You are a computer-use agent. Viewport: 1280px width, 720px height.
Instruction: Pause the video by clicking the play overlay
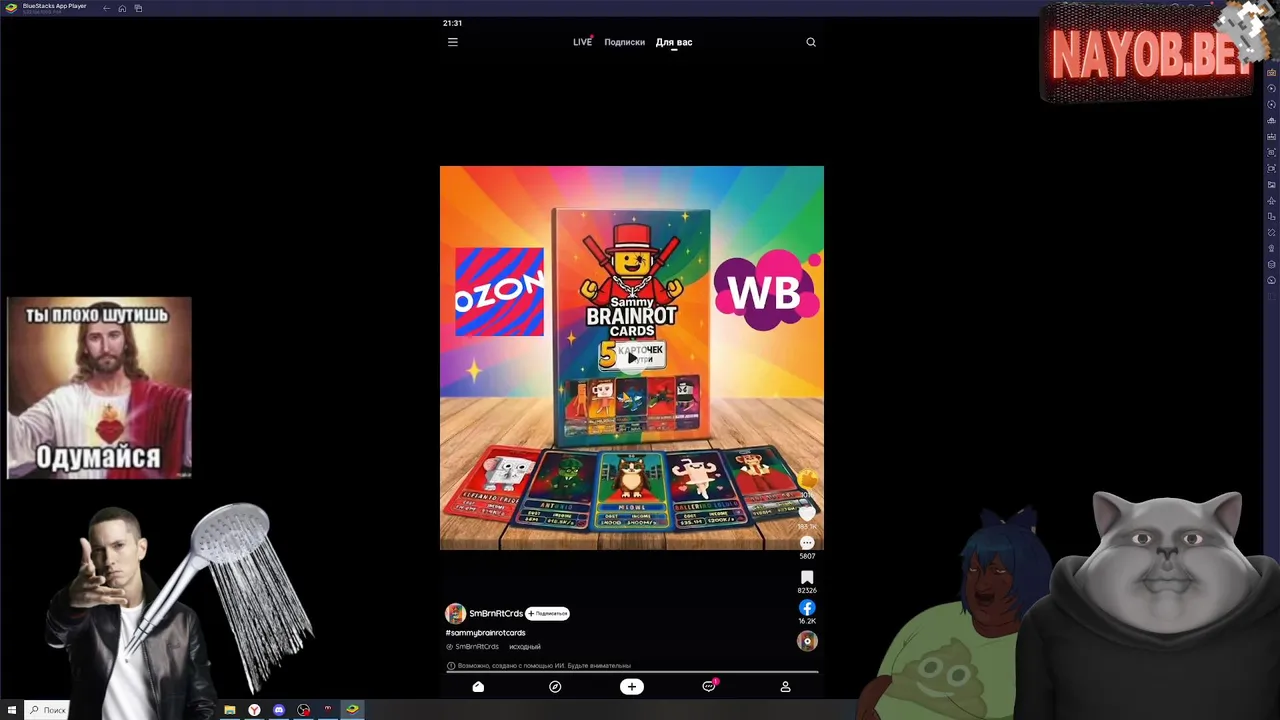point(632,358)
